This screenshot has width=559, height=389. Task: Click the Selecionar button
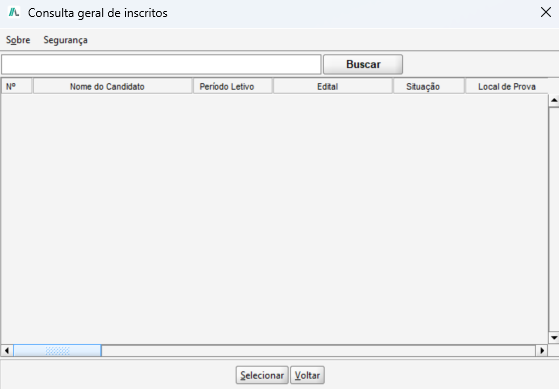click(262, 375)
